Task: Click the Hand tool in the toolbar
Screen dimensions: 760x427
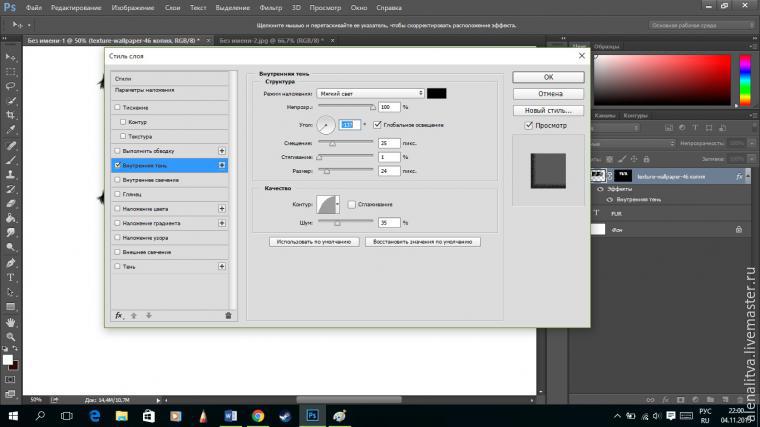Action: 11,322
